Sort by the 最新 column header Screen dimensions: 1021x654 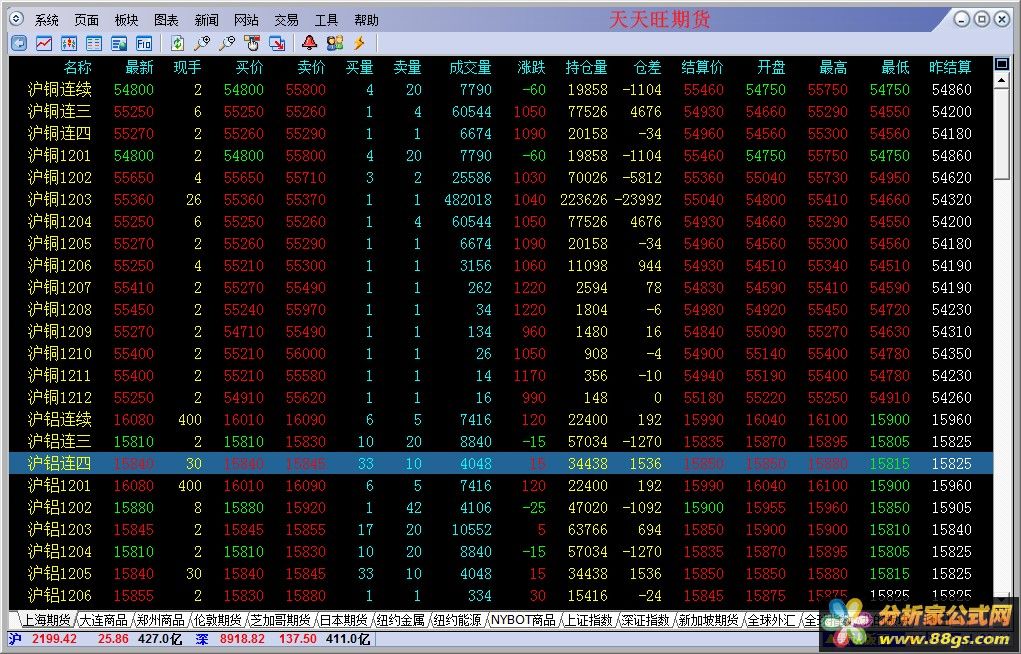click(x=139, y=67)
